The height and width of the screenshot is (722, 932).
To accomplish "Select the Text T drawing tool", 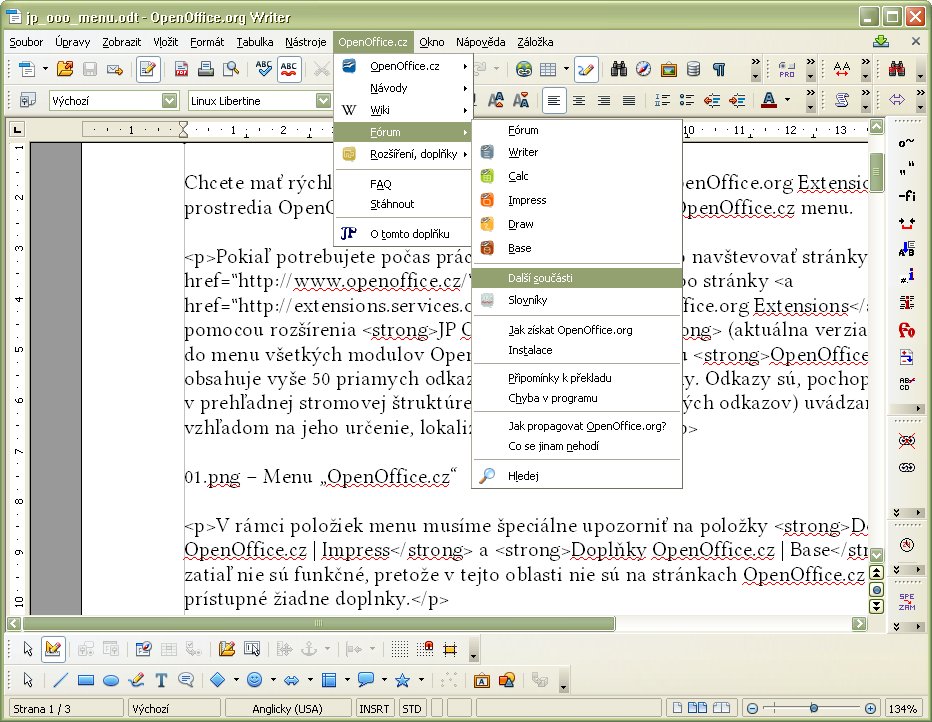I will [160, 680].
